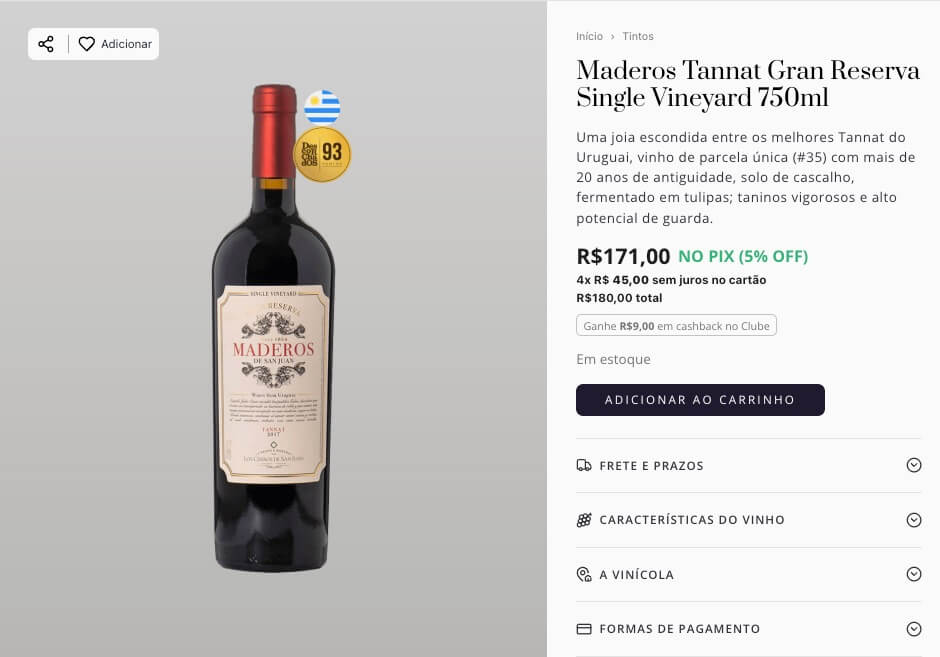Expand Formas de Pagamento chevron
Viewport: 940px width, 657px height.
[913, 629]
